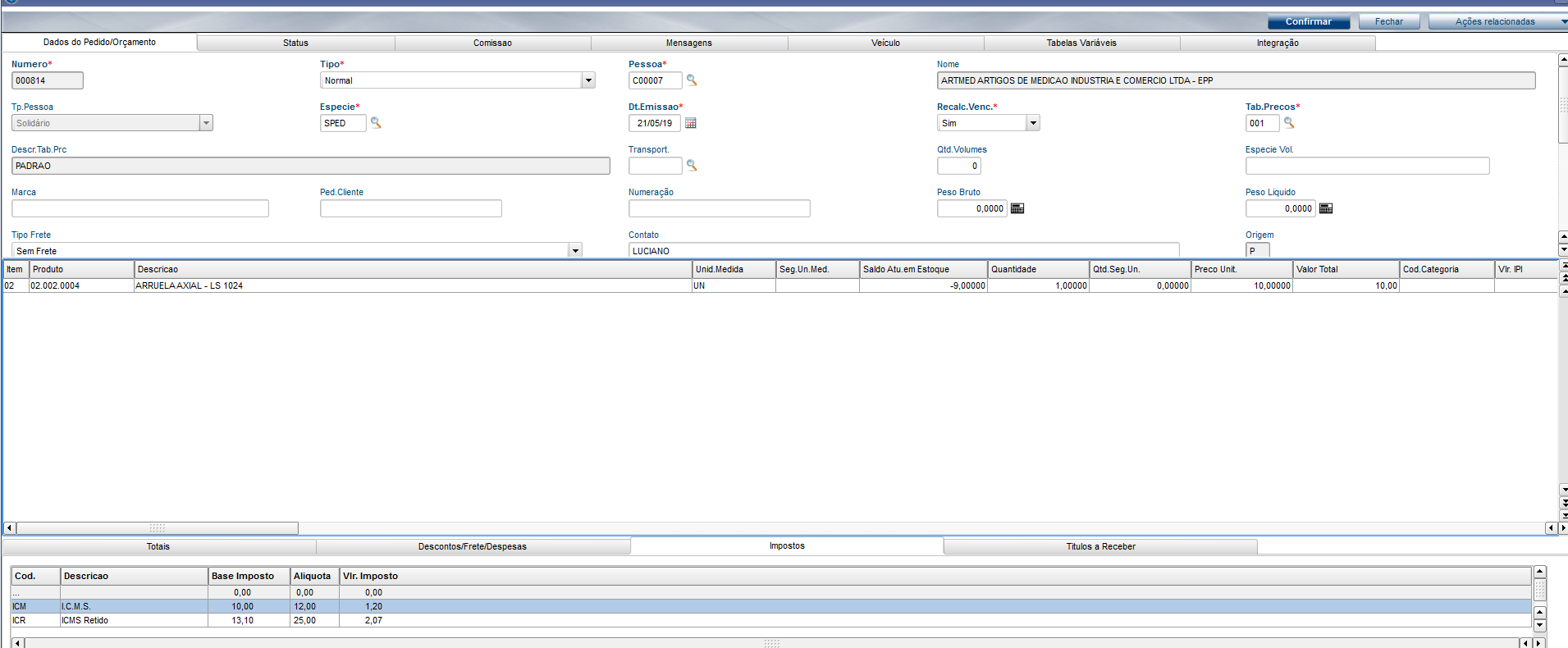Click the items grid scroll left arrow
The image size is (1568, 648).
(10, 528)
